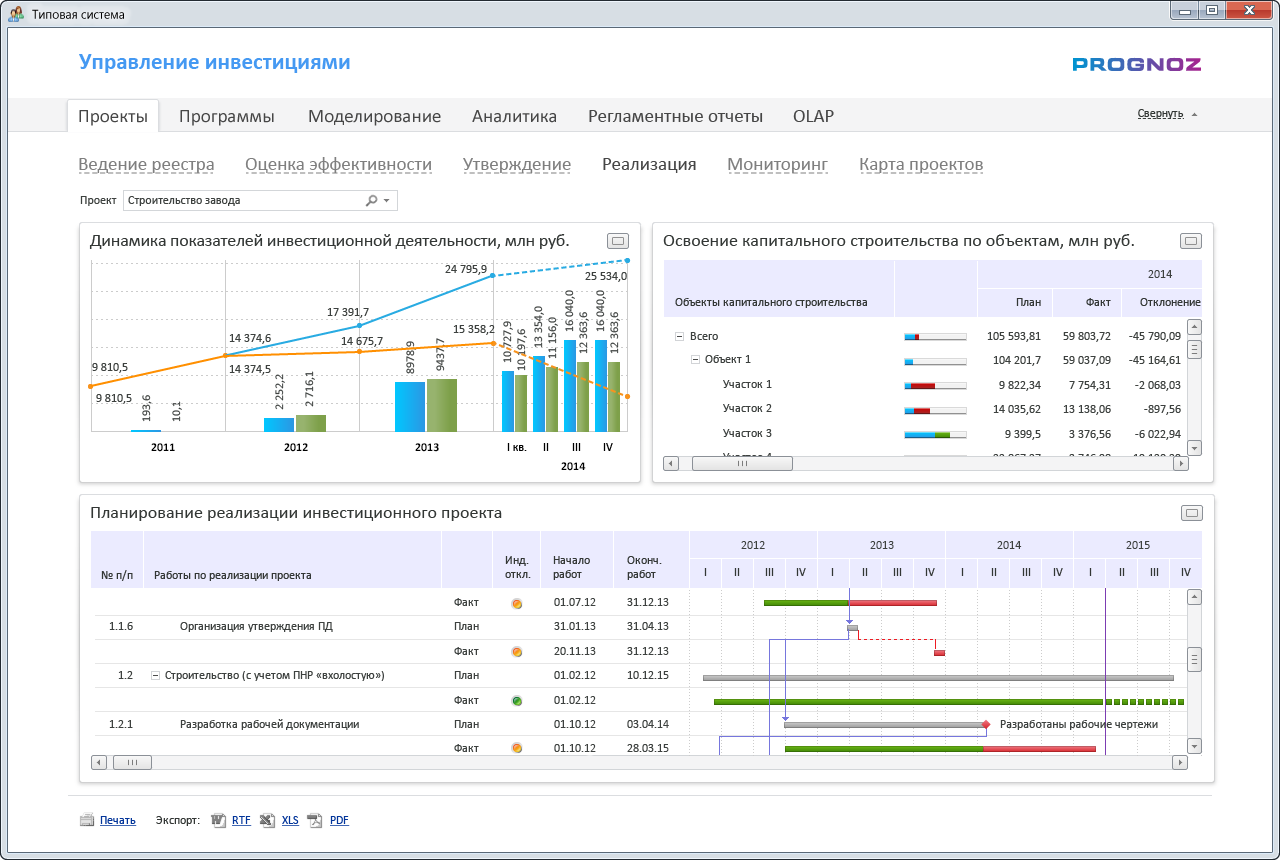Go to Мониторинг section

tap(778, 165)
